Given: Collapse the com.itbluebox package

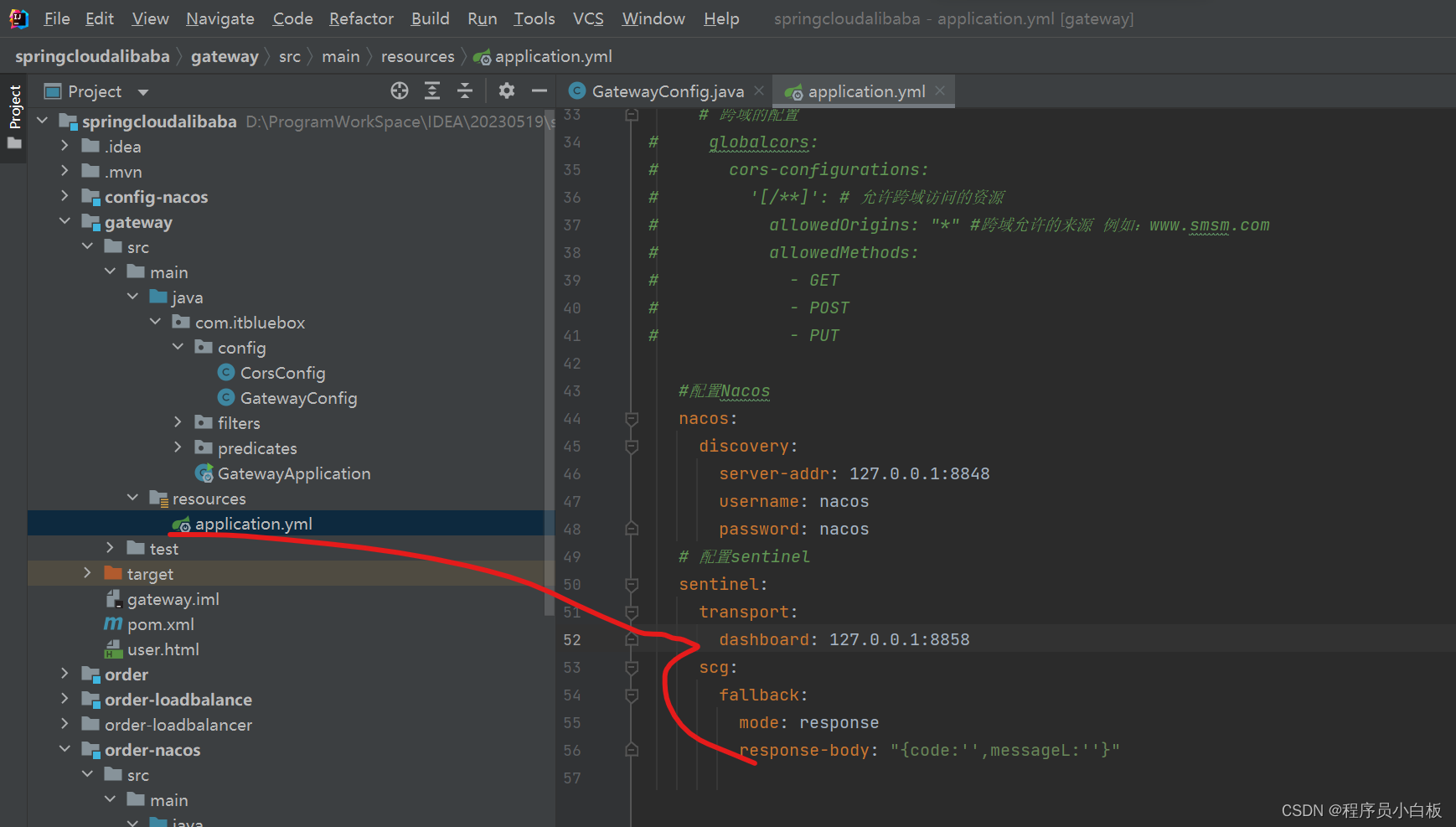Looking at the screenshot, I should [x=156, y=322].
